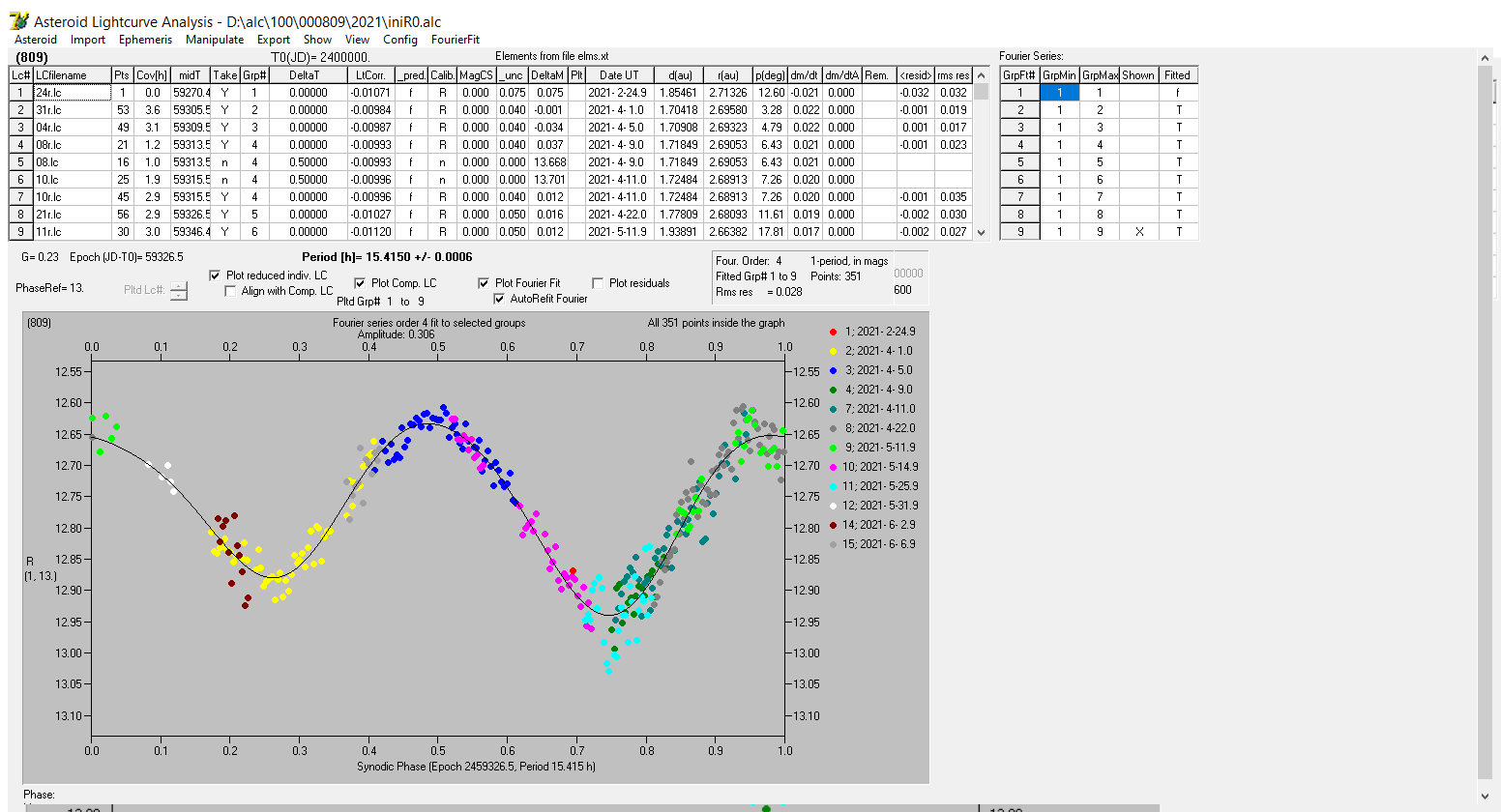
Task: Toggle AutoRefit Fourier checkbox
Action: (x=499, y=299)
